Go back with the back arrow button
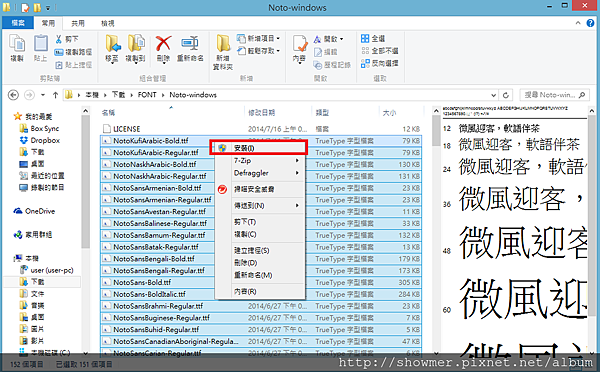Image resolution: width=600 pixels, height=372 pixels. [x=13, y=95]
